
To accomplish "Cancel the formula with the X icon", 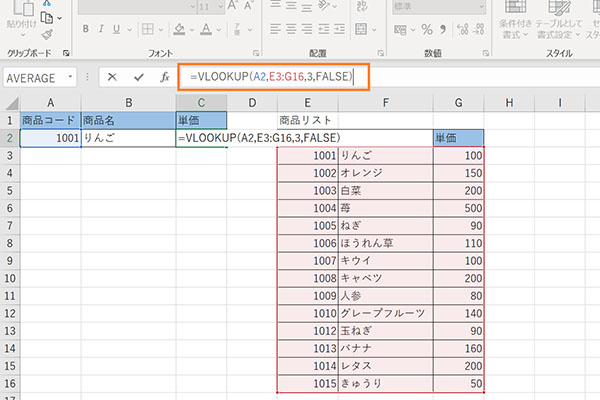I will tap(112, 76).
